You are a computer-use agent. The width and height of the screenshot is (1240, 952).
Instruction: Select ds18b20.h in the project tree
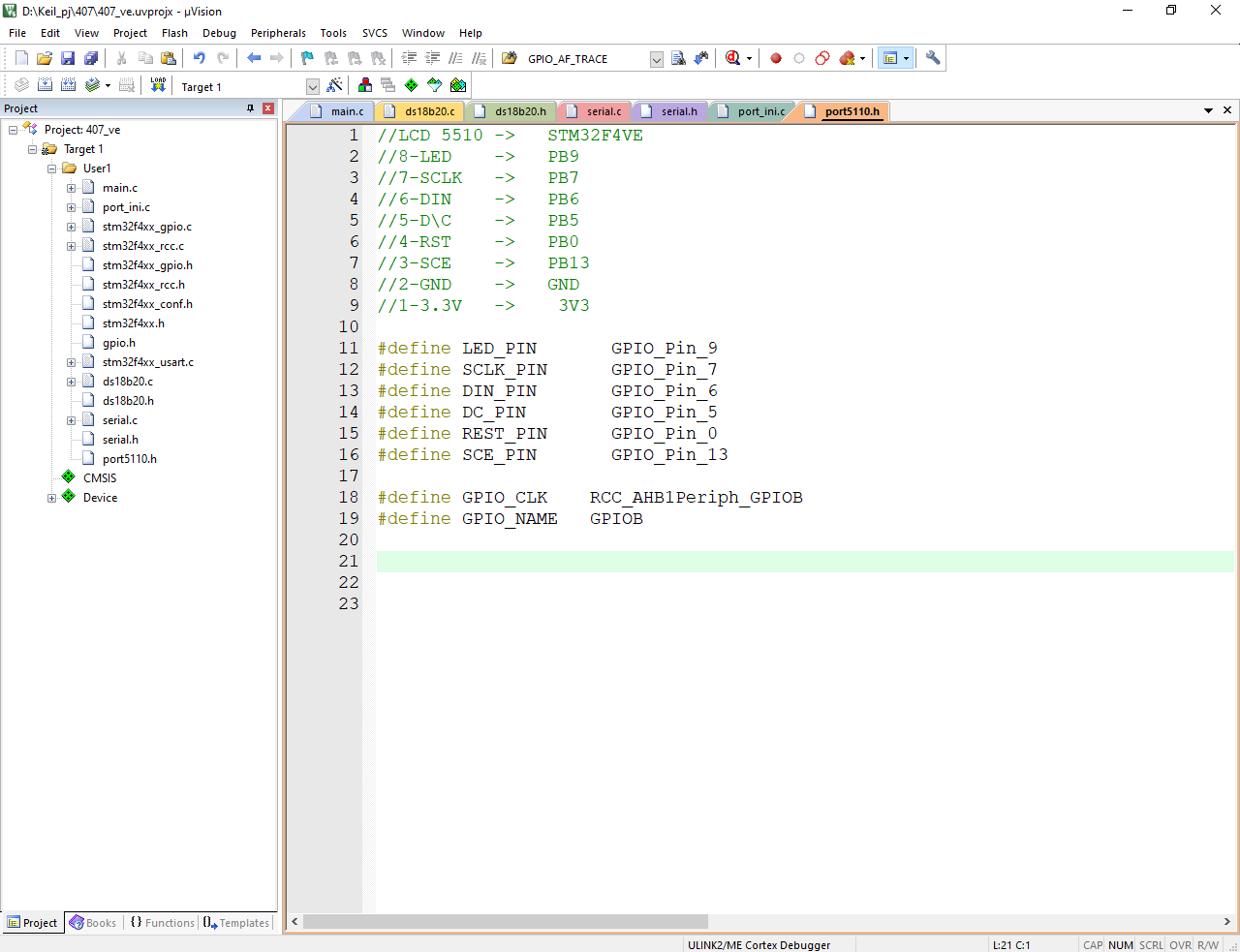pos(128,401)
